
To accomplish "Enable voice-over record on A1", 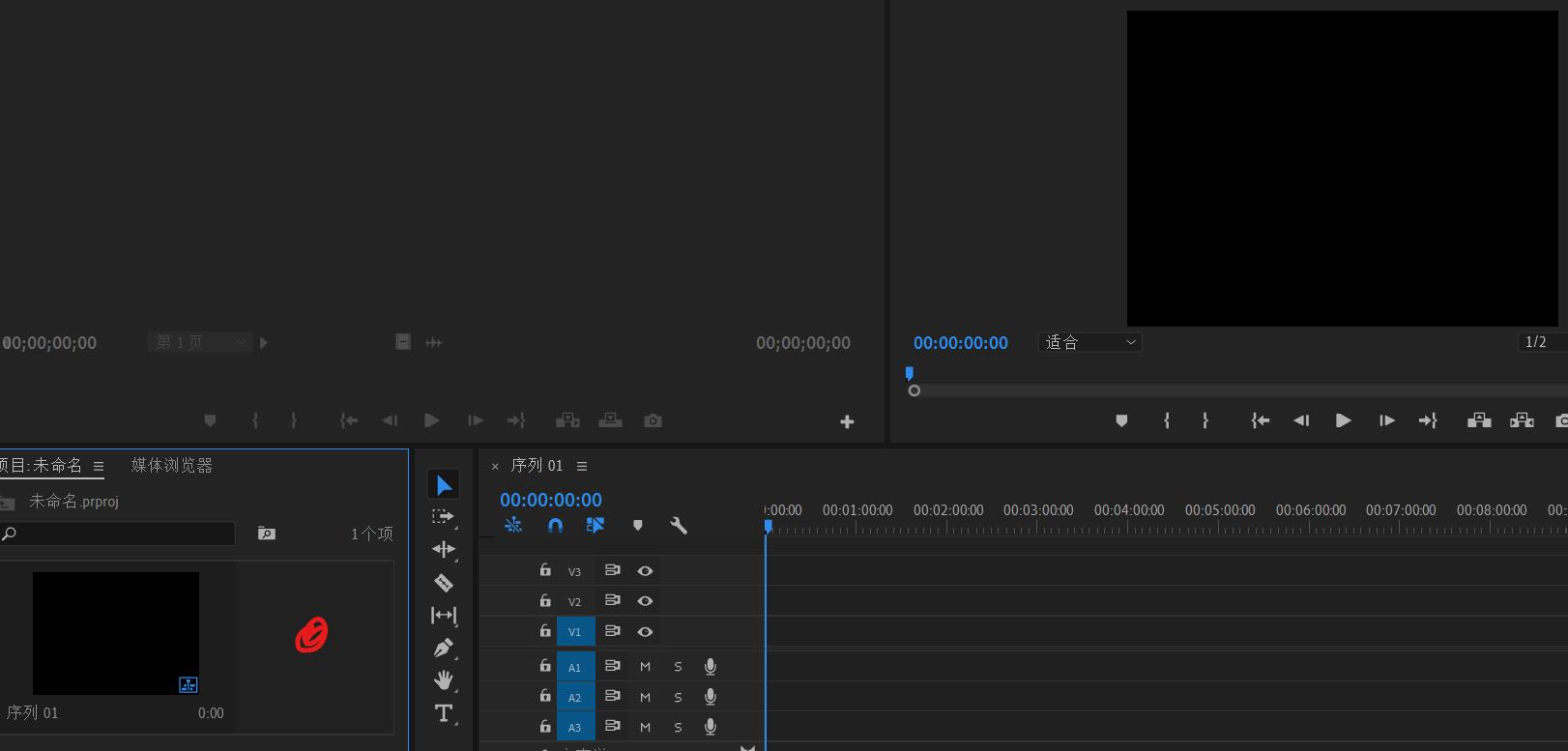I will [x=711, y=666].
